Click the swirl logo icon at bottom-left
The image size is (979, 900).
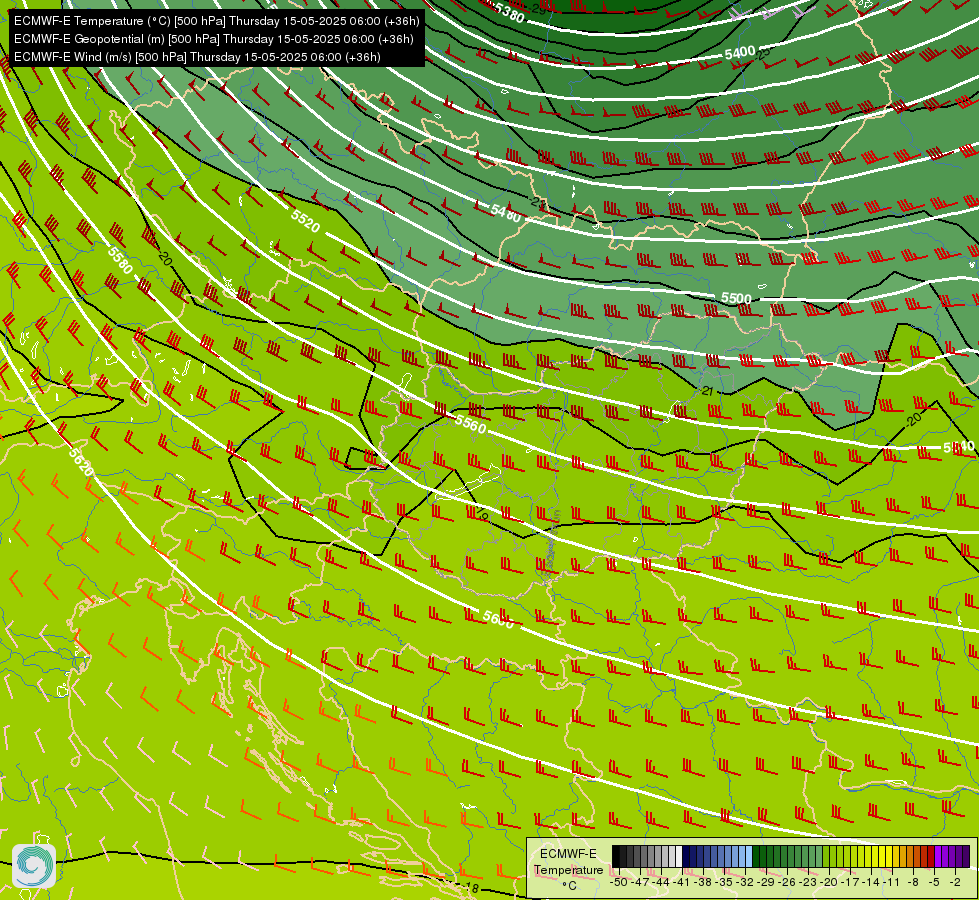click(34, 866)
